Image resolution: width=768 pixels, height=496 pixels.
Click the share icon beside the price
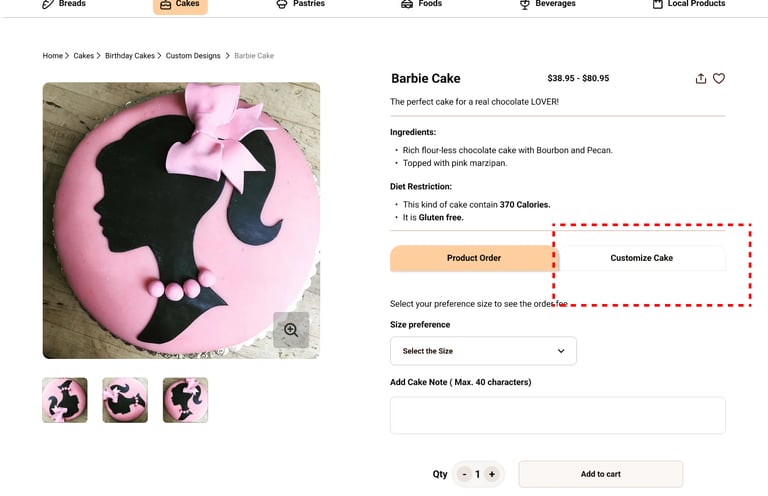tap(701, 78)
